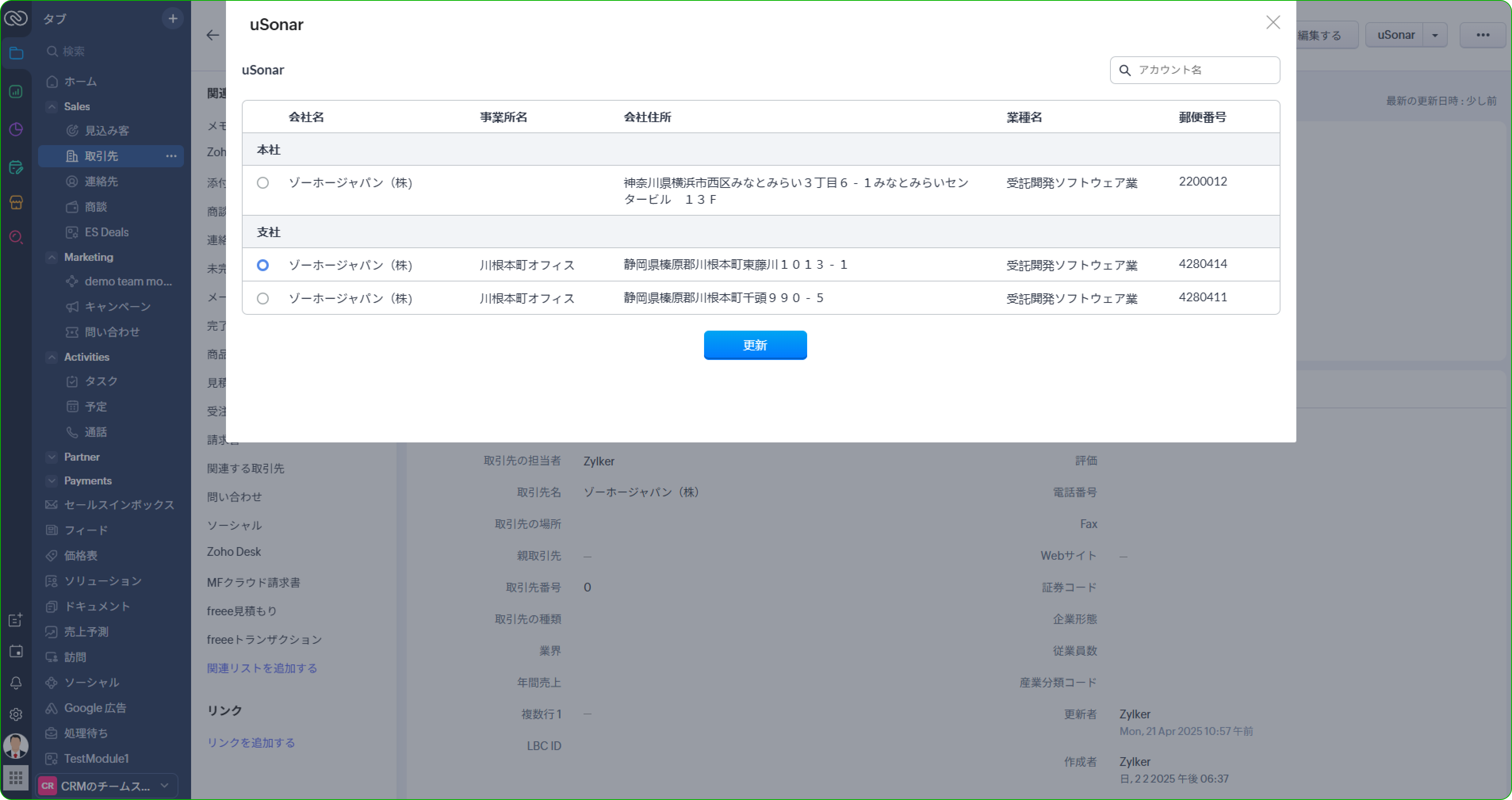The width and height of the screenshot is (1512, 800).
Task: Open the app grid launcher icon
Action: (16, 778)
